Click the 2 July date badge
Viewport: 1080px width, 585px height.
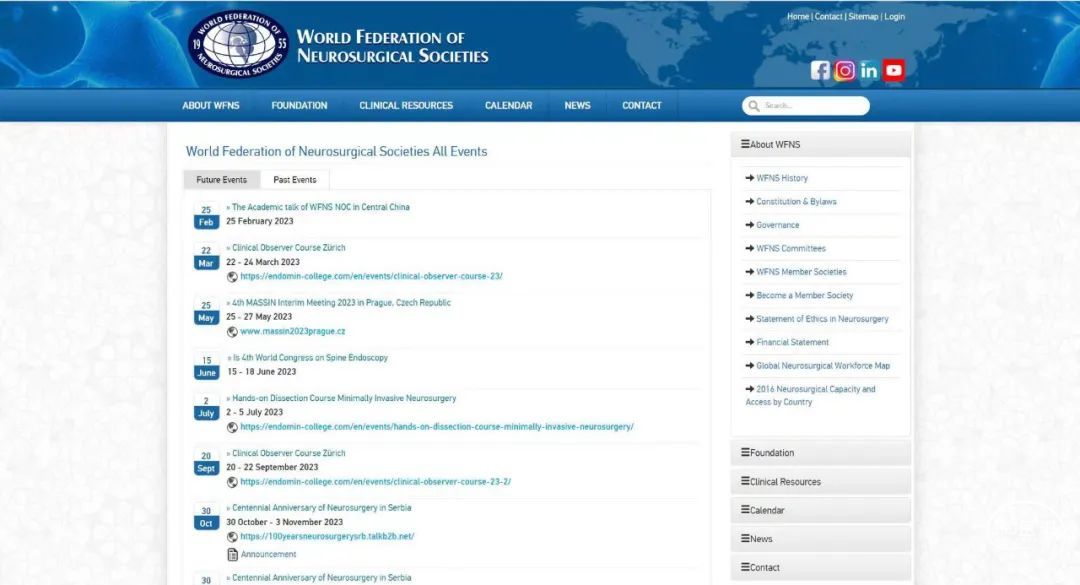click(206, 407)
